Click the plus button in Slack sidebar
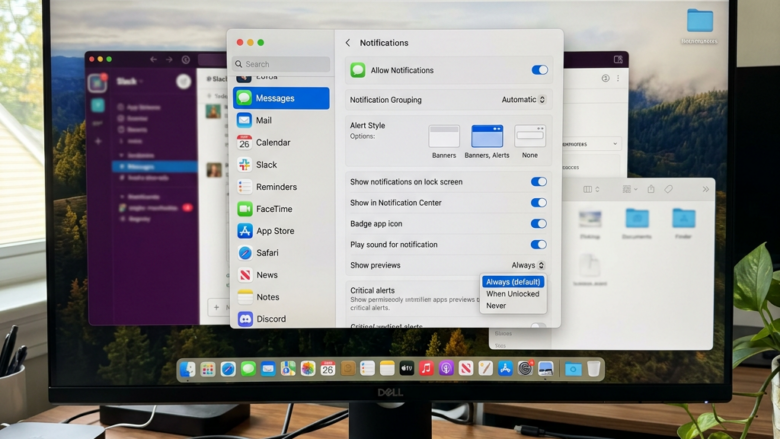 pos(98,141)
